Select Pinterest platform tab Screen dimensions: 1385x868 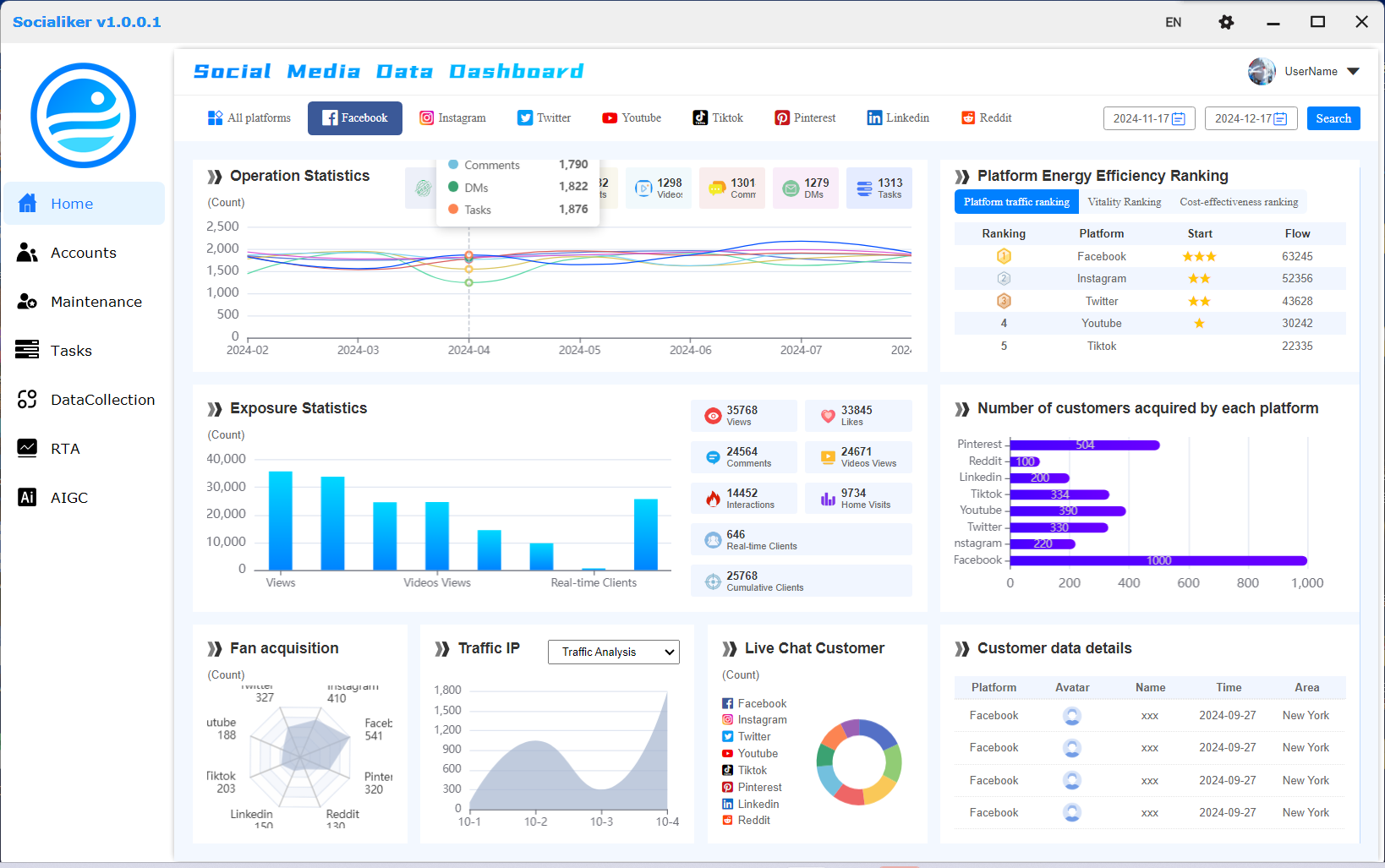click(805, 118)
